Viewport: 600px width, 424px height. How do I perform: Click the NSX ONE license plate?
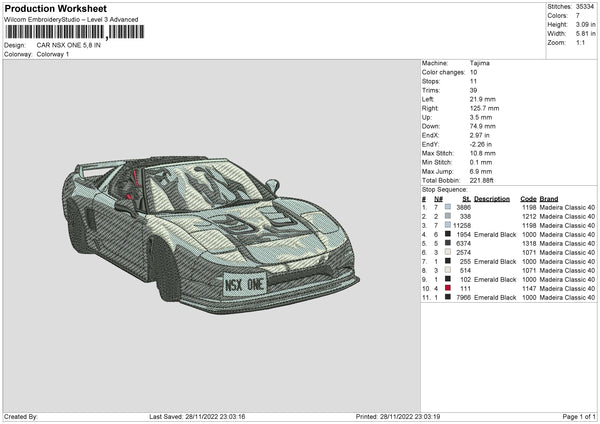(x=245, y=283)
